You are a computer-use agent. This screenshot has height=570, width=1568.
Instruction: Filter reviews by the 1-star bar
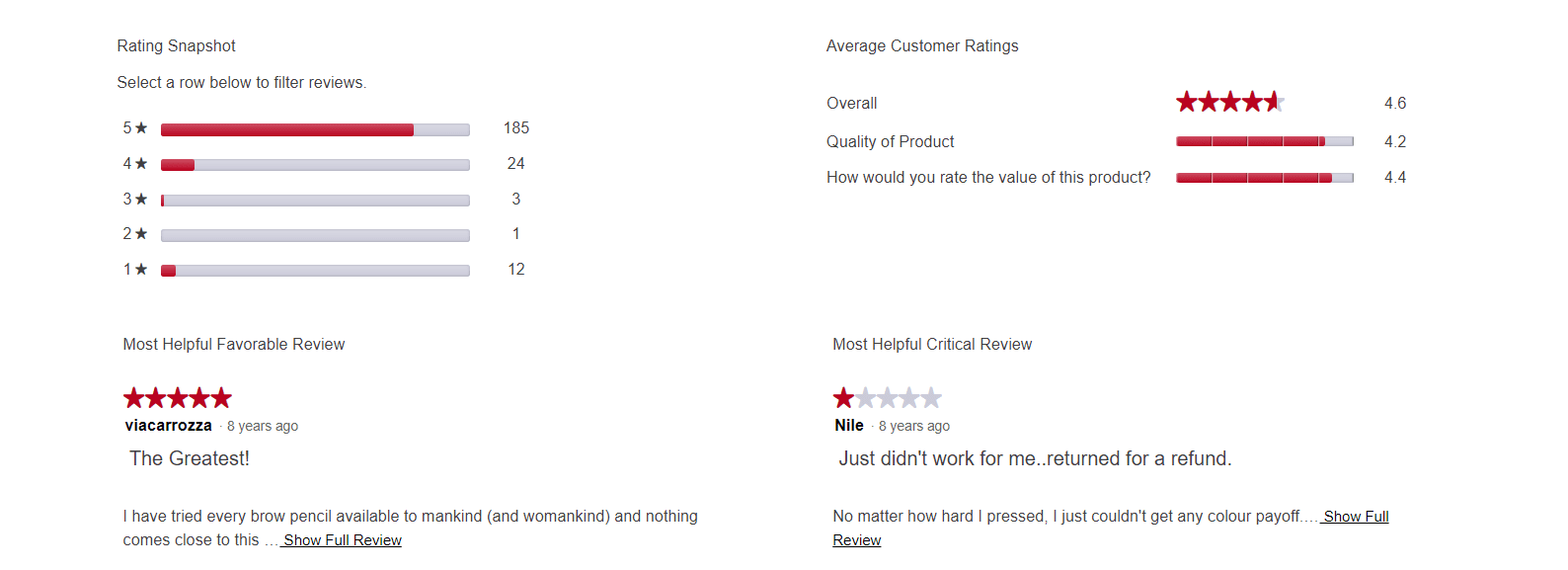pyautogui.click(x=315, y=271)
